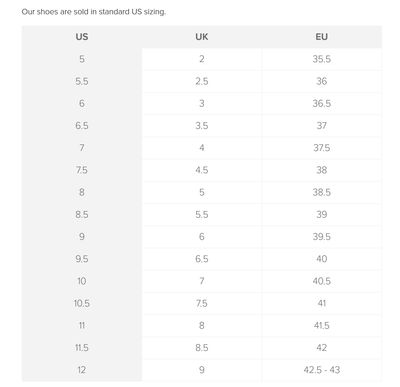The width and height of the screenshot is (400, 387).
Task: Click the UK column header
Action: 202,37
